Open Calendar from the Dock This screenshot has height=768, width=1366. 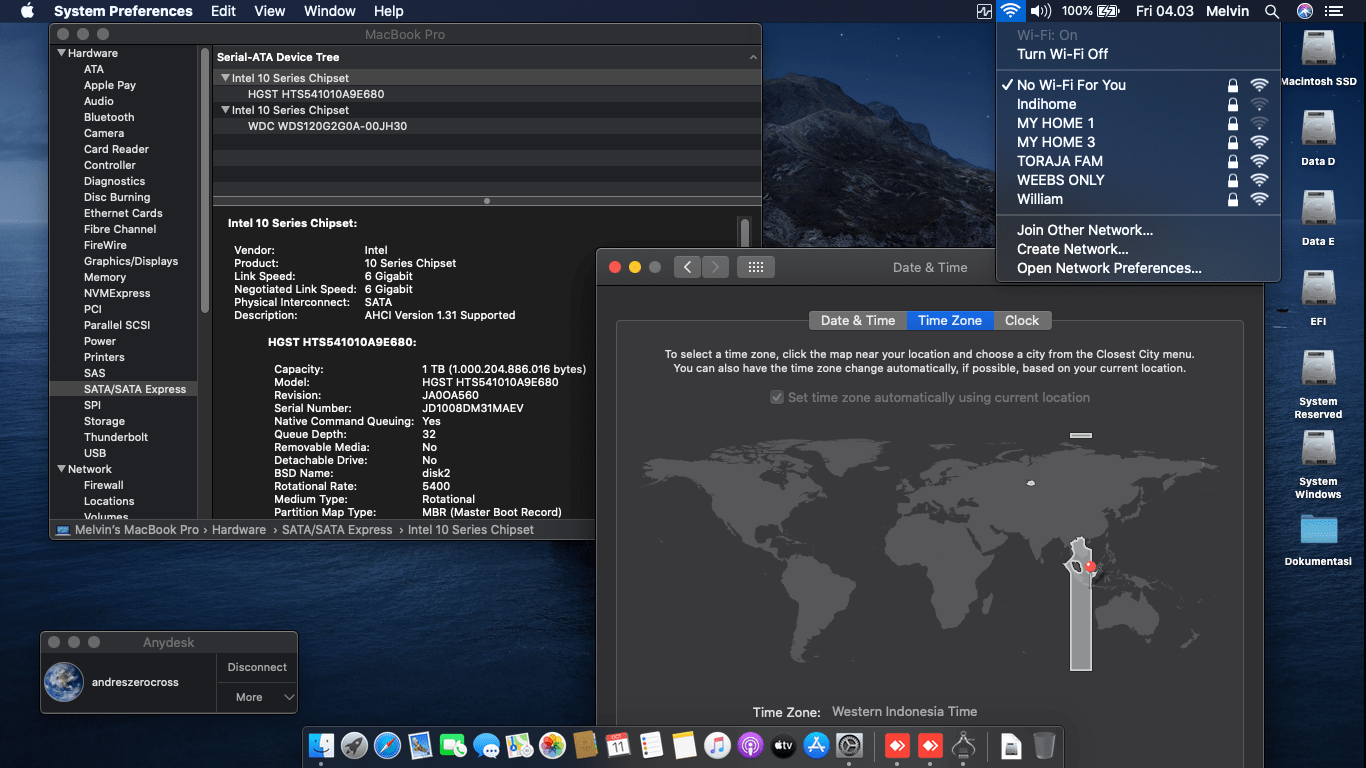click(618, 745)
